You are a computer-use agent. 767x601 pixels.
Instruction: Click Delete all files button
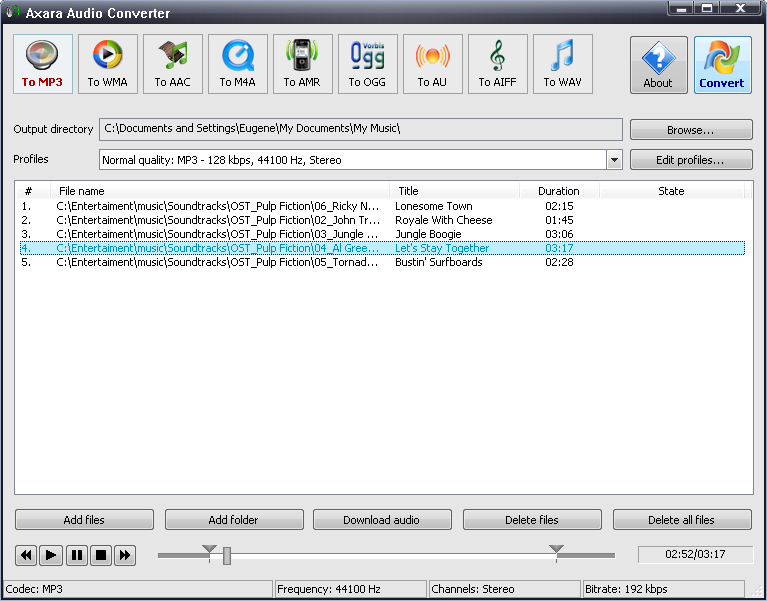click(682, 520)
